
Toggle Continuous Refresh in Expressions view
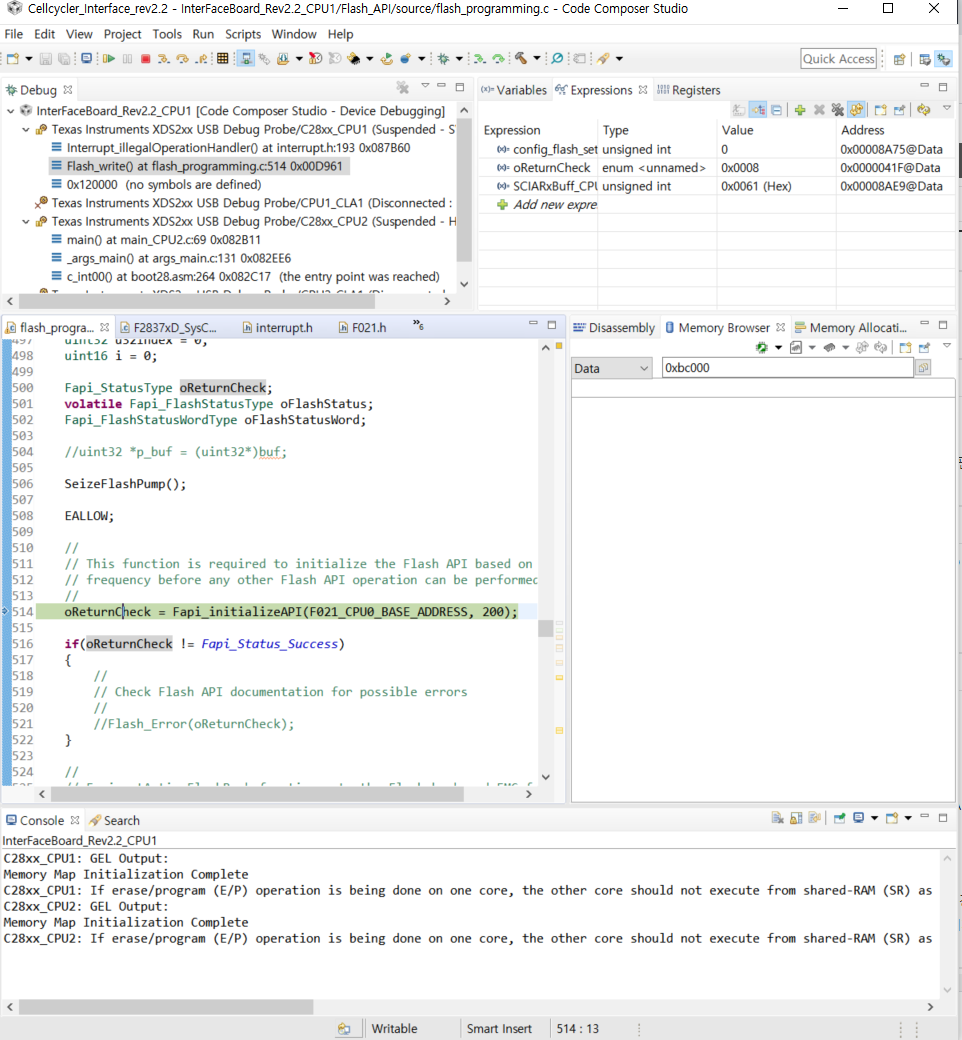point(856,110)
